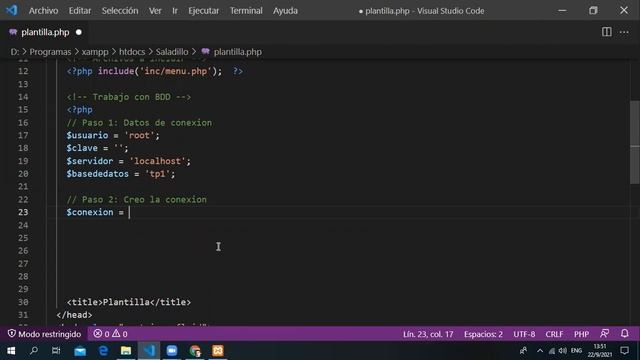640x360 pixels.
Task: Click the D: breadcrumb segment
Action: (x=15, y=52)
